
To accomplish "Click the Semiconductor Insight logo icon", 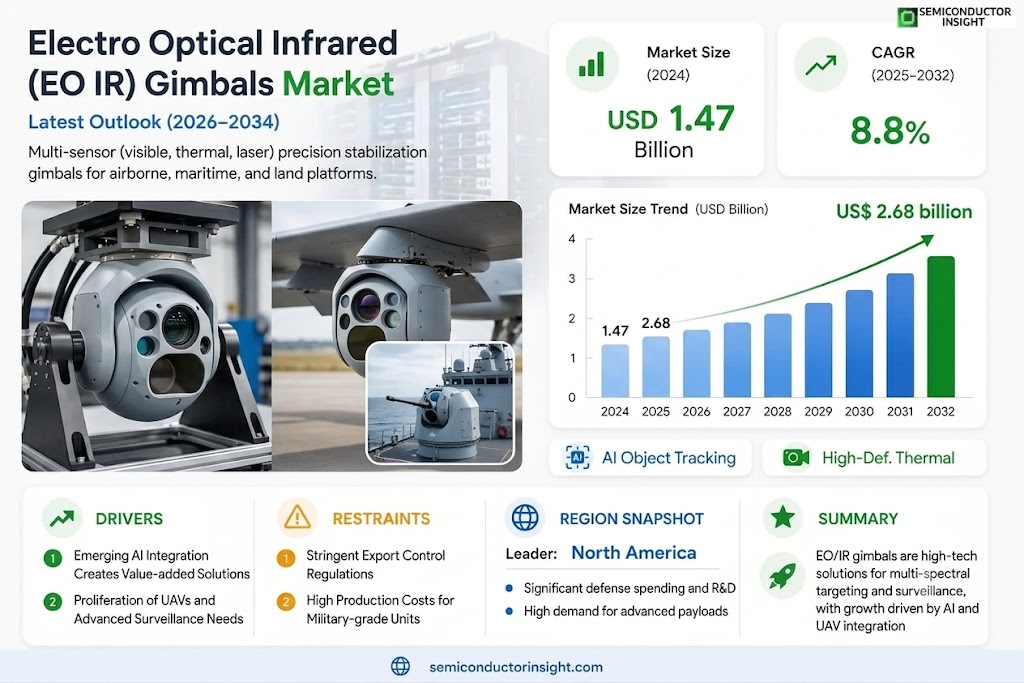I will (x=906, y=17).
